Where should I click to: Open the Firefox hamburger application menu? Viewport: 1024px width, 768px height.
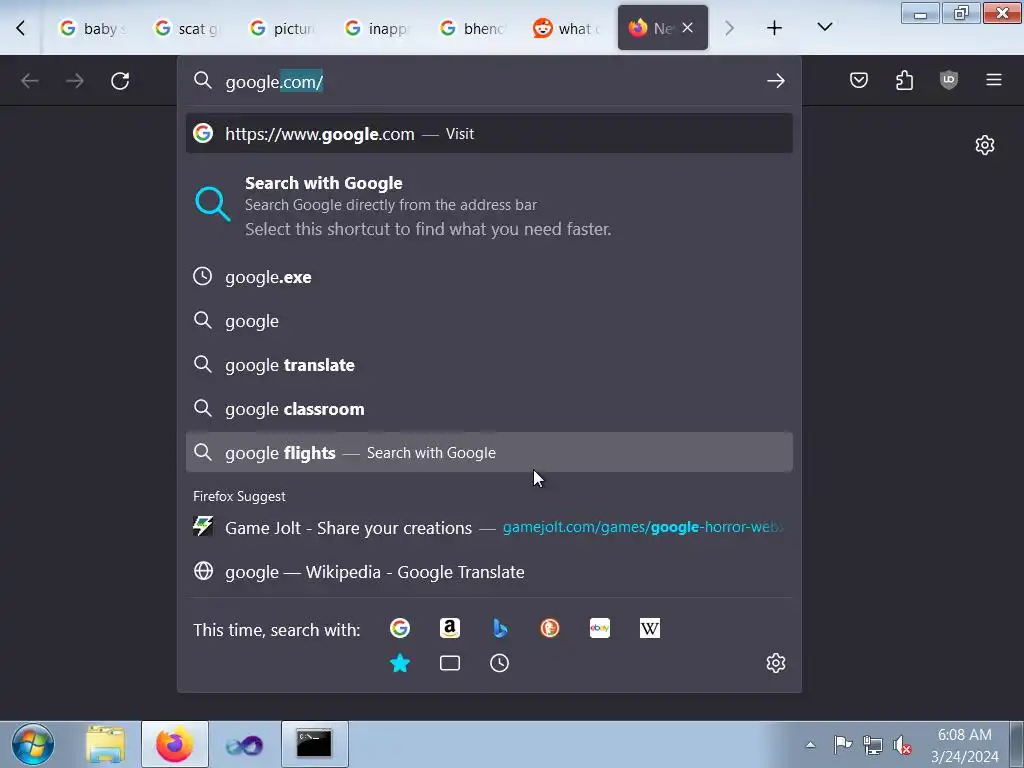(x=994, y=80)
